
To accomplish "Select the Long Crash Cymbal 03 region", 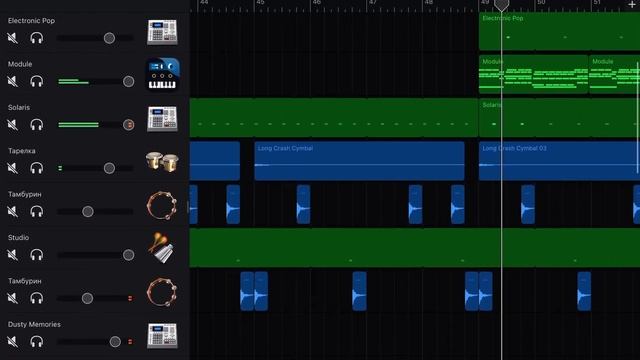I will (559, 161).
